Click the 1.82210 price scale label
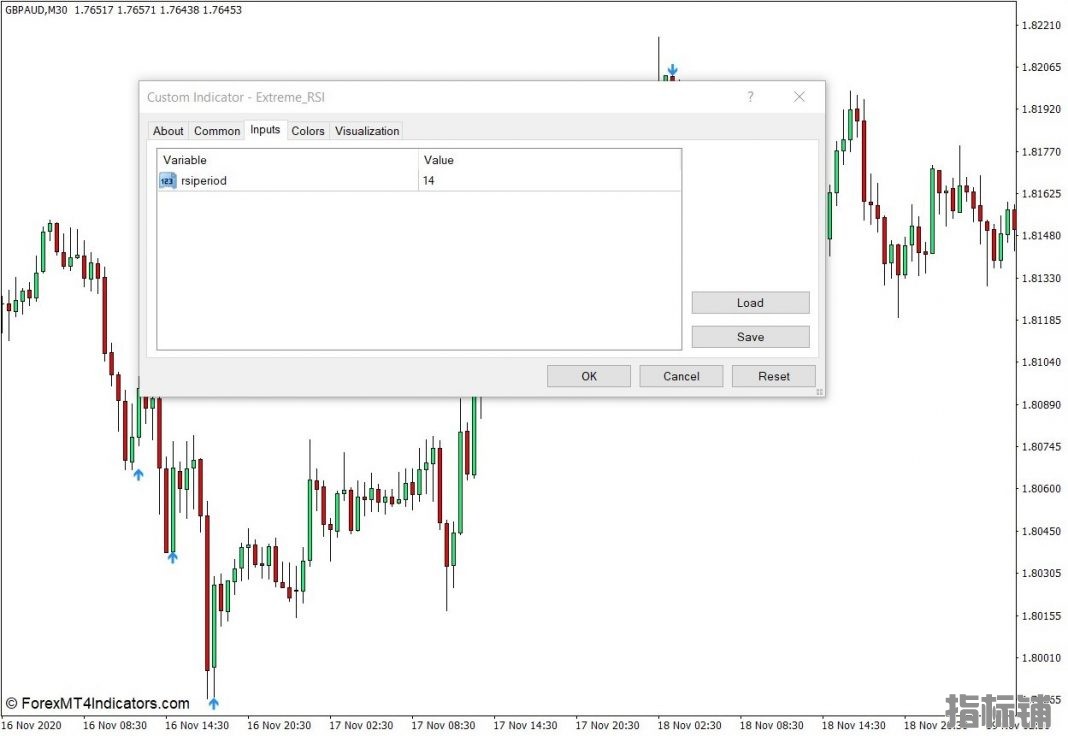The image size is (1068, 736). pos(1041,26)
